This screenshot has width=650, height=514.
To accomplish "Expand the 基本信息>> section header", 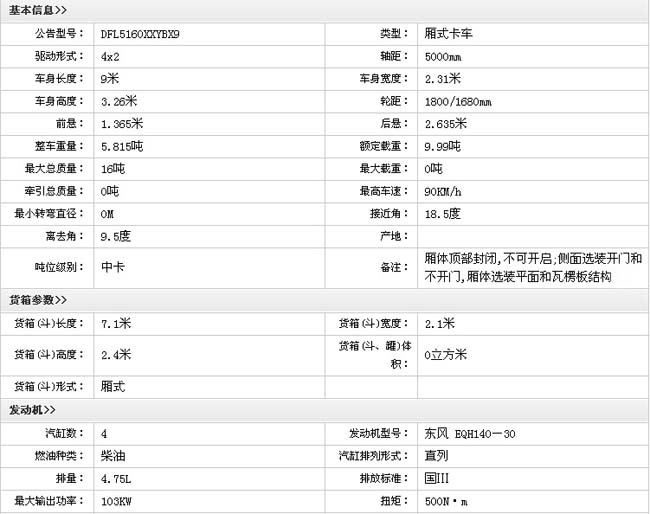I will (39, 10).
